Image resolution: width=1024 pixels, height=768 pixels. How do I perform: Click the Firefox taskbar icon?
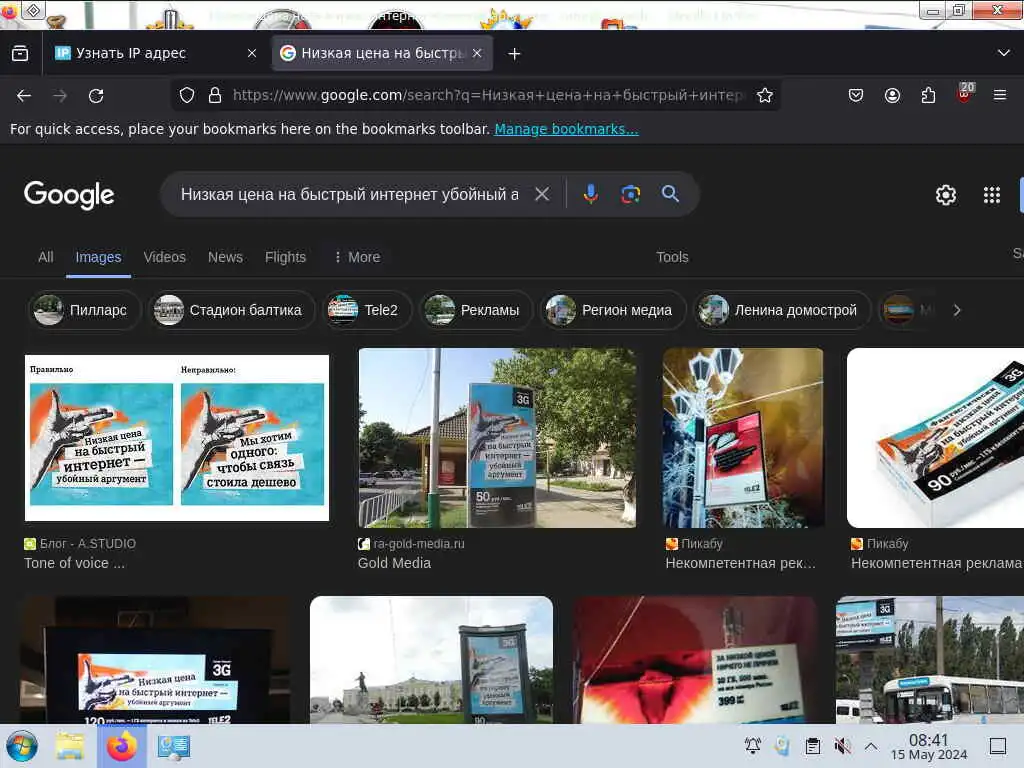click(122, 746)
